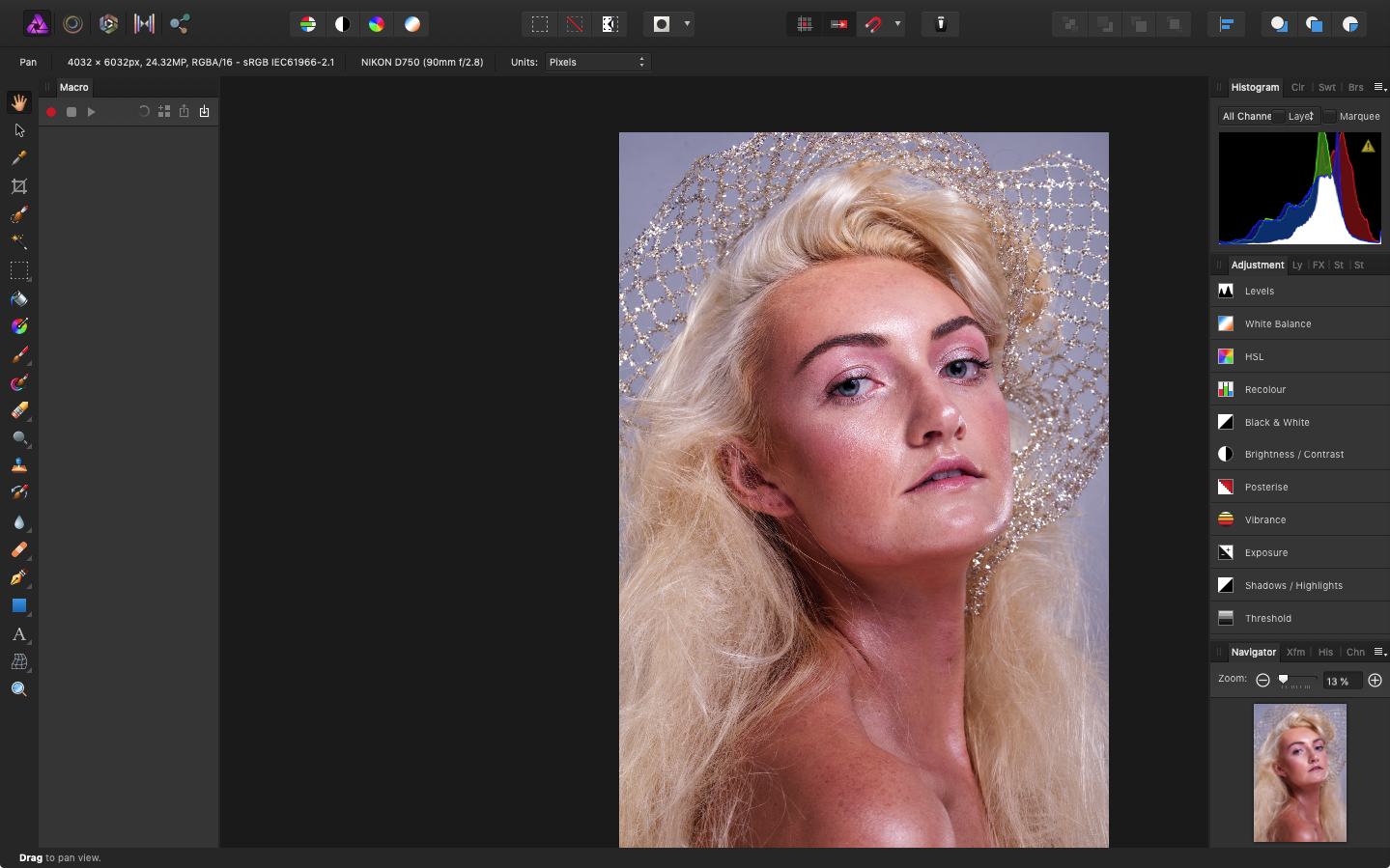Viewport: 1390px width, 868px height.
Task: Switch to the Ly layers tab
Action: 1297,265
